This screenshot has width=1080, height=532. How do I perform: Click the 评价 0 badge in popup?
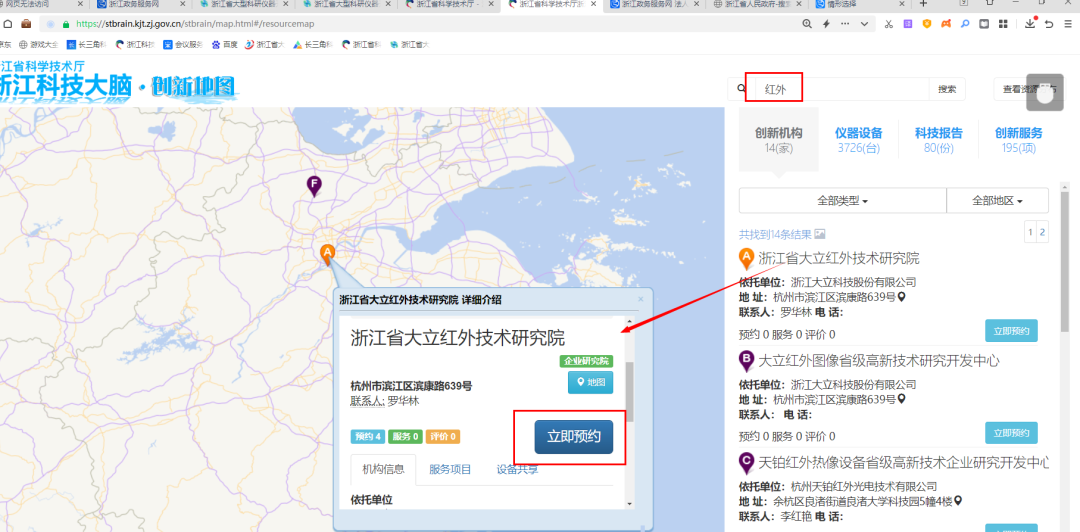(442, 436)
